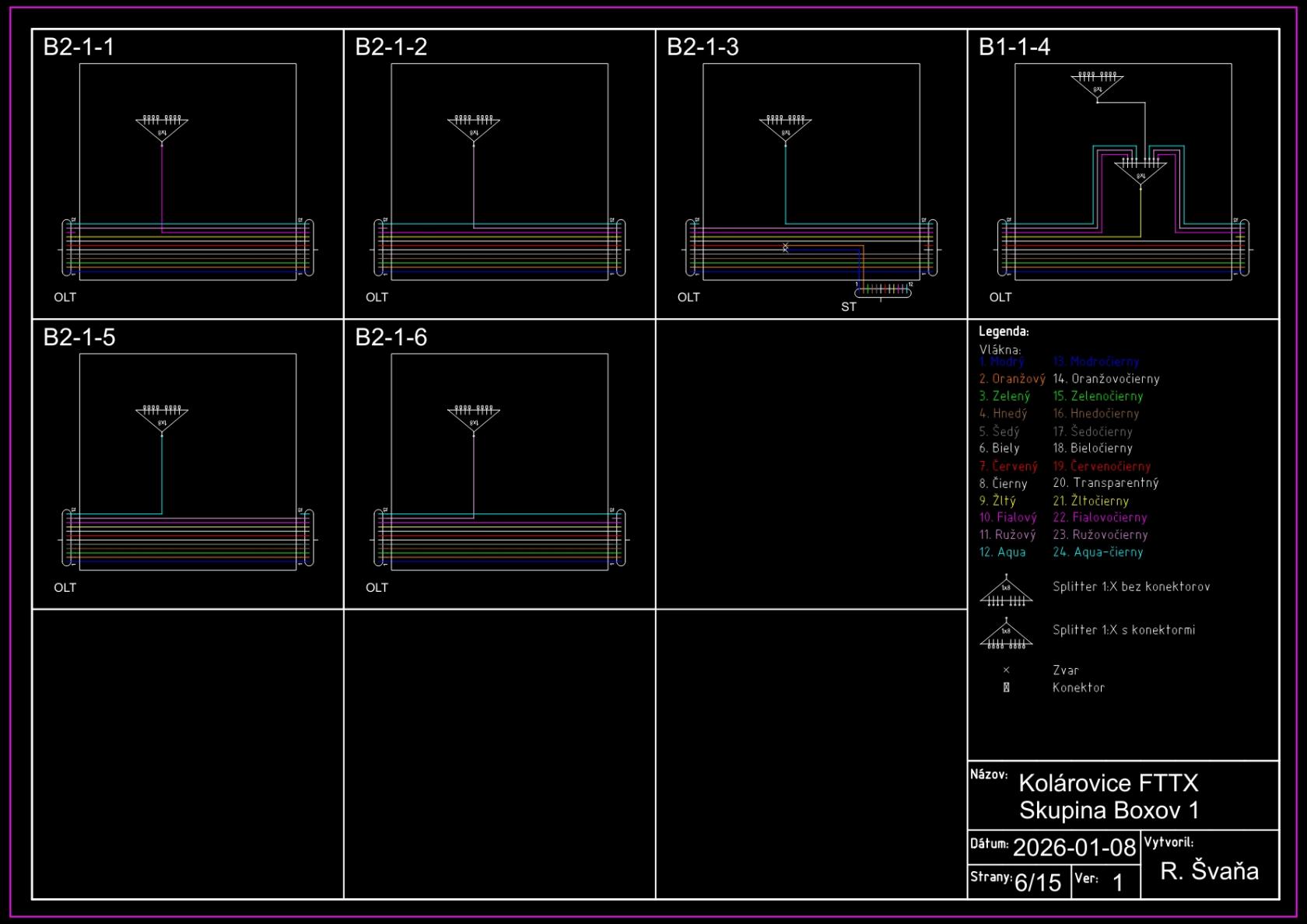
Task: Select the "12. Aqua" legend entry
Action: click(x=1002, y=552)
